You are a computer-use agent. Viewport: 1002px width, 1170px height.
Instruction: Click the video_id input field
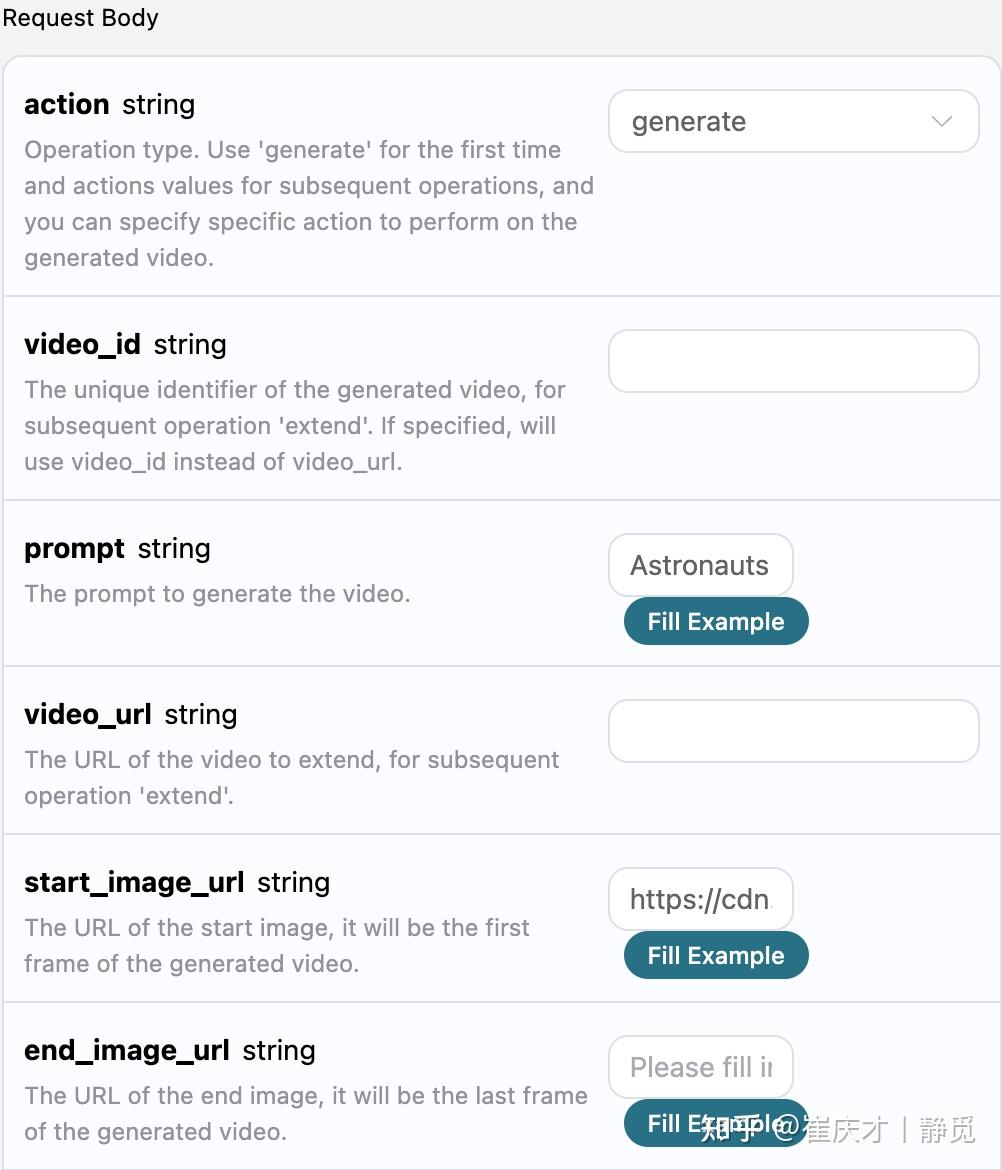click(x=793, y=361)
